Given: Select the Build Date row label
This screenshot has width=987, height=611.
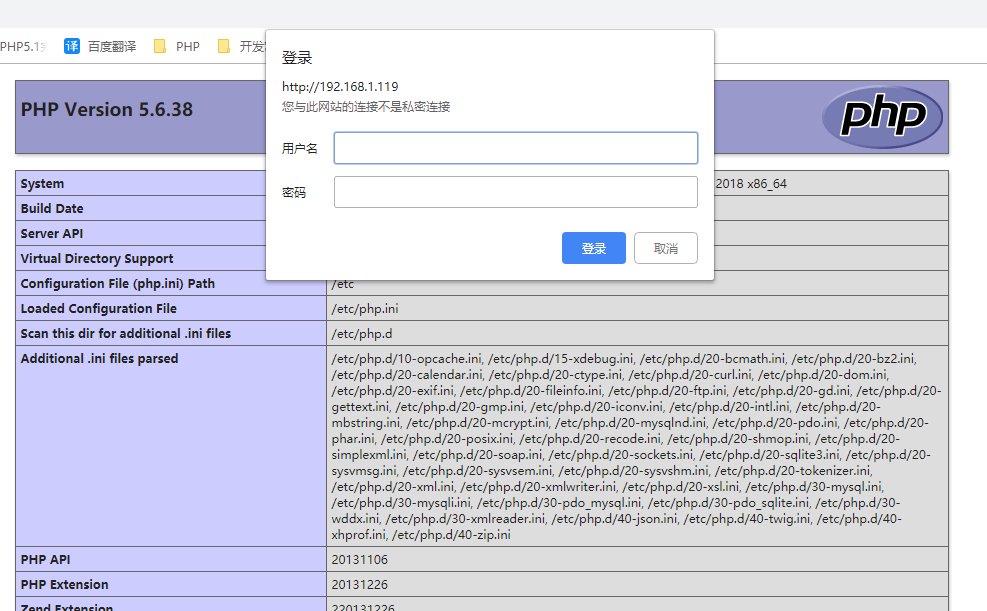Looking at the screenshot, I should (x=52, y=208).
